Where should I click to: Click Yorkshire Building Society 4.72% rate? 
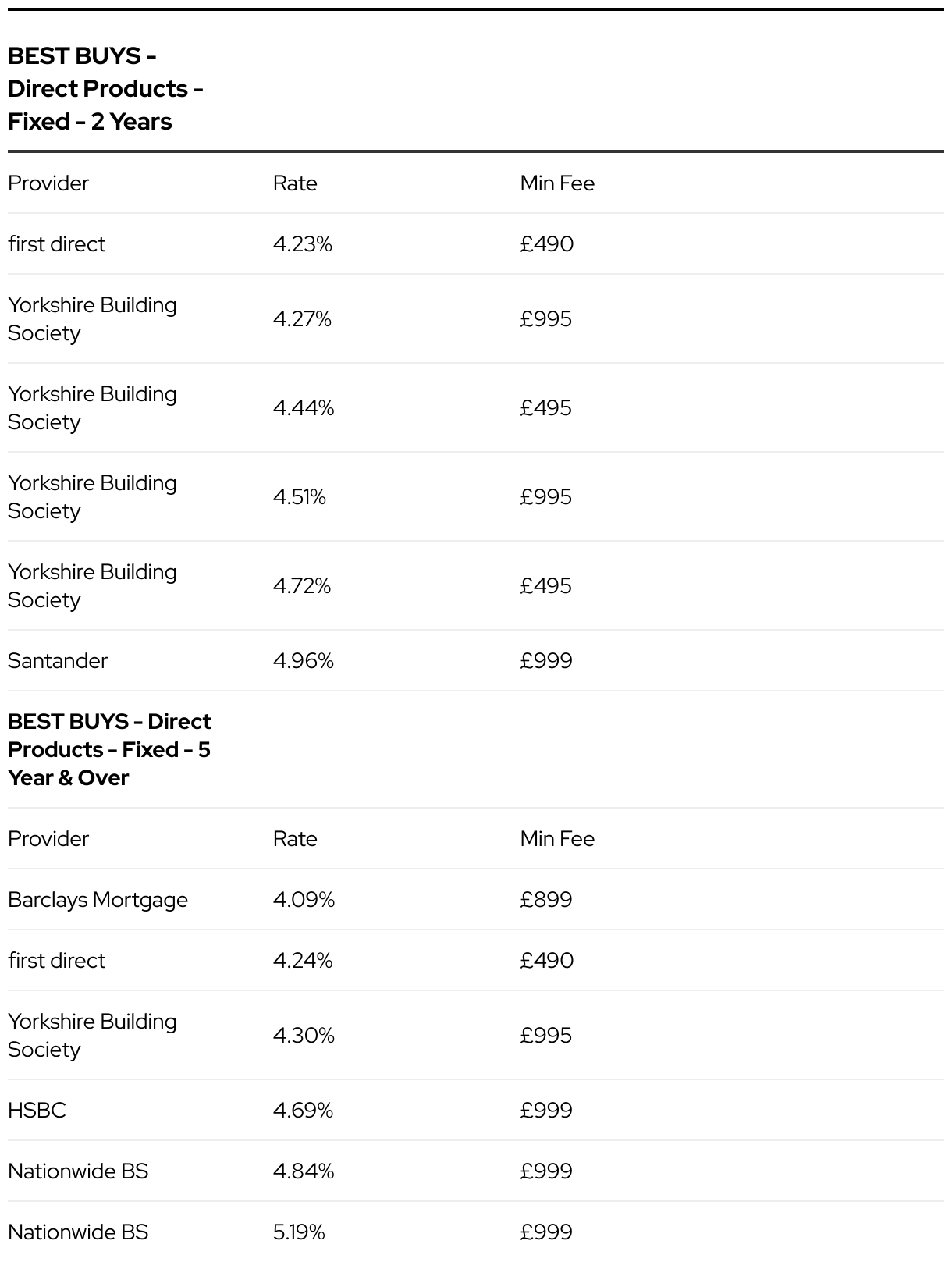point(302,586)
